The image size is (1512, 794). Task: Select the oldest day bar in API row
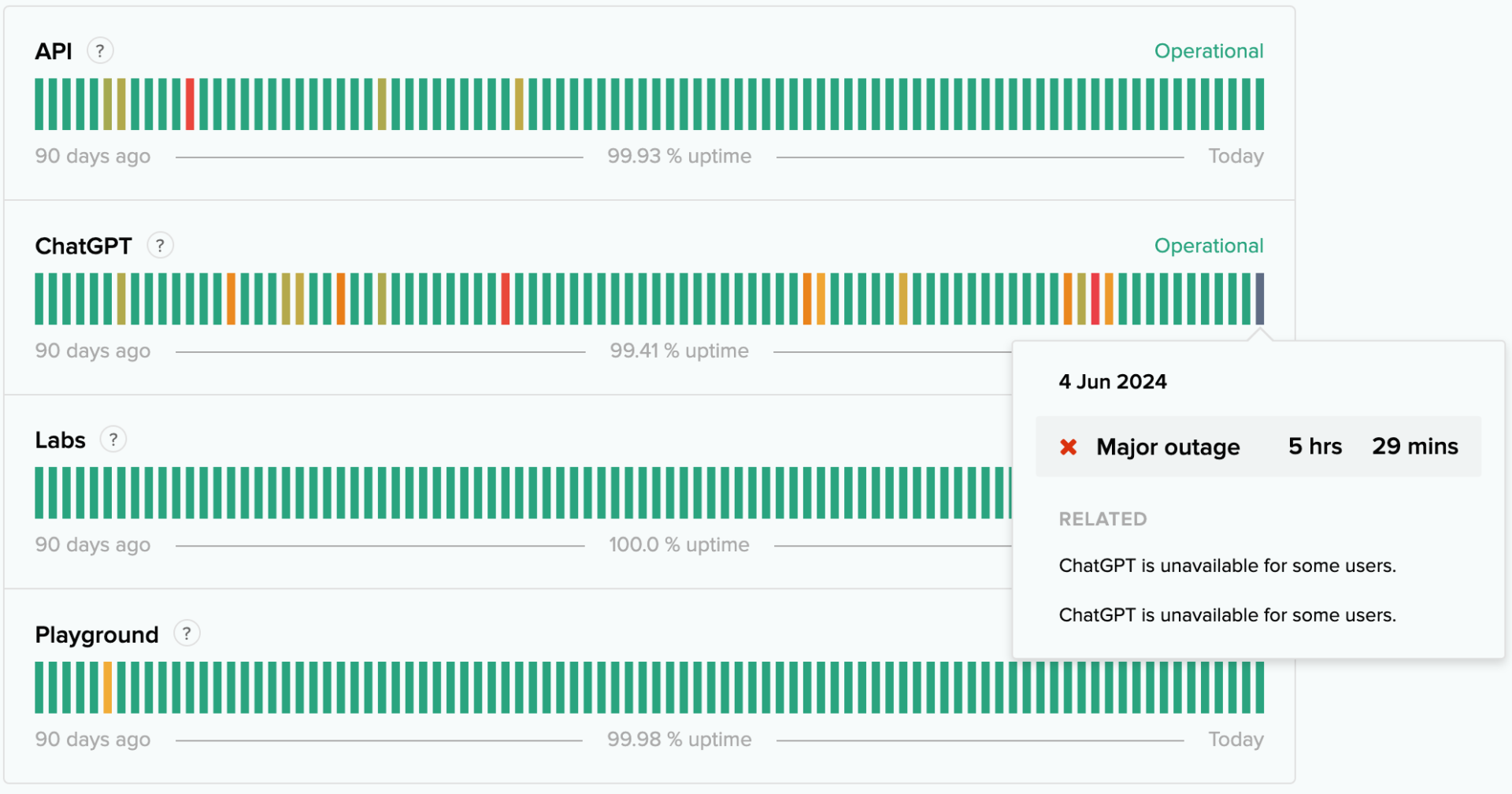coord(39,104)
